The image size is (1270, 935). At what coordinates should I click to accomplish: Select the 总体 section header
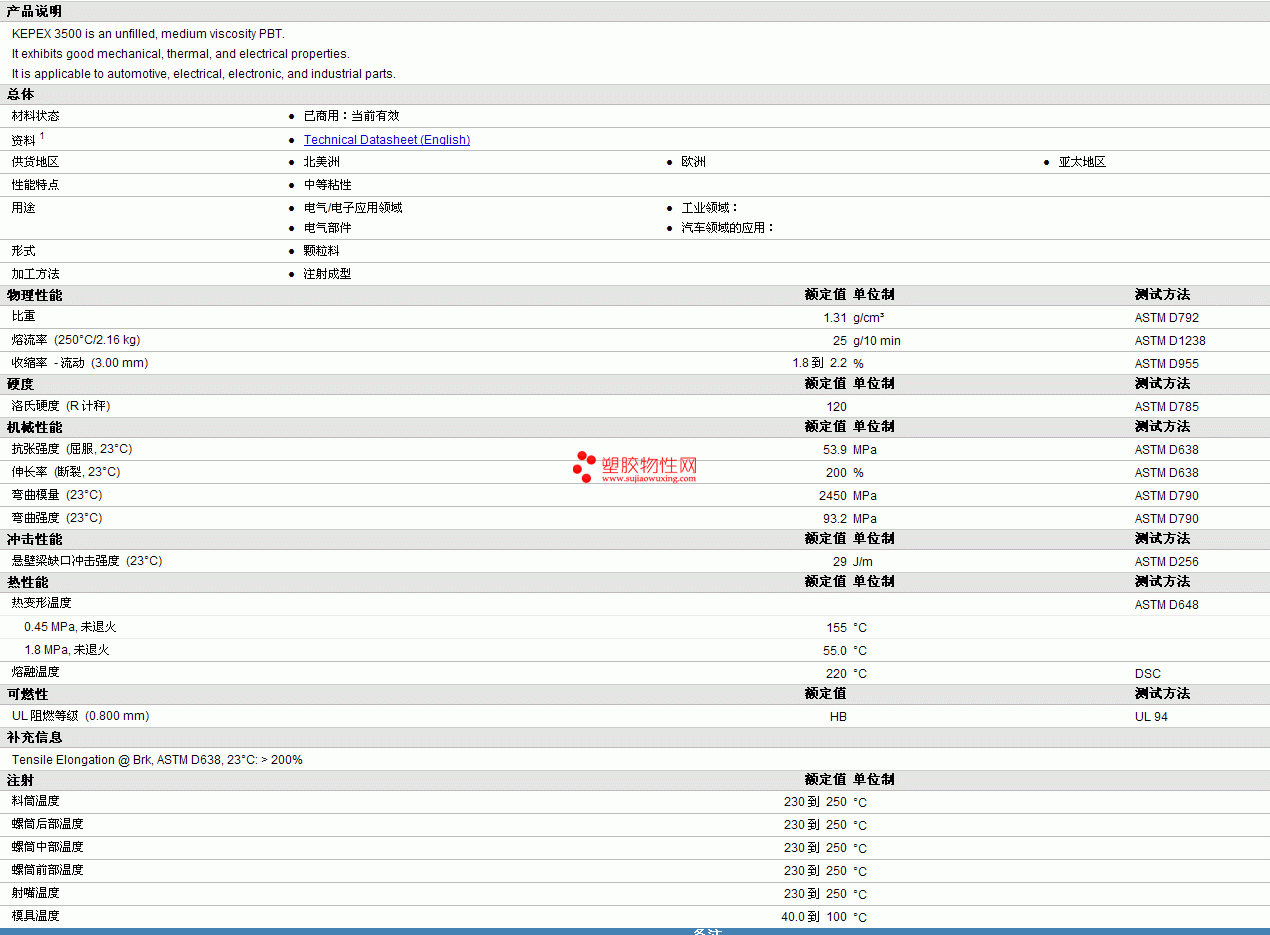pos(21,94)
